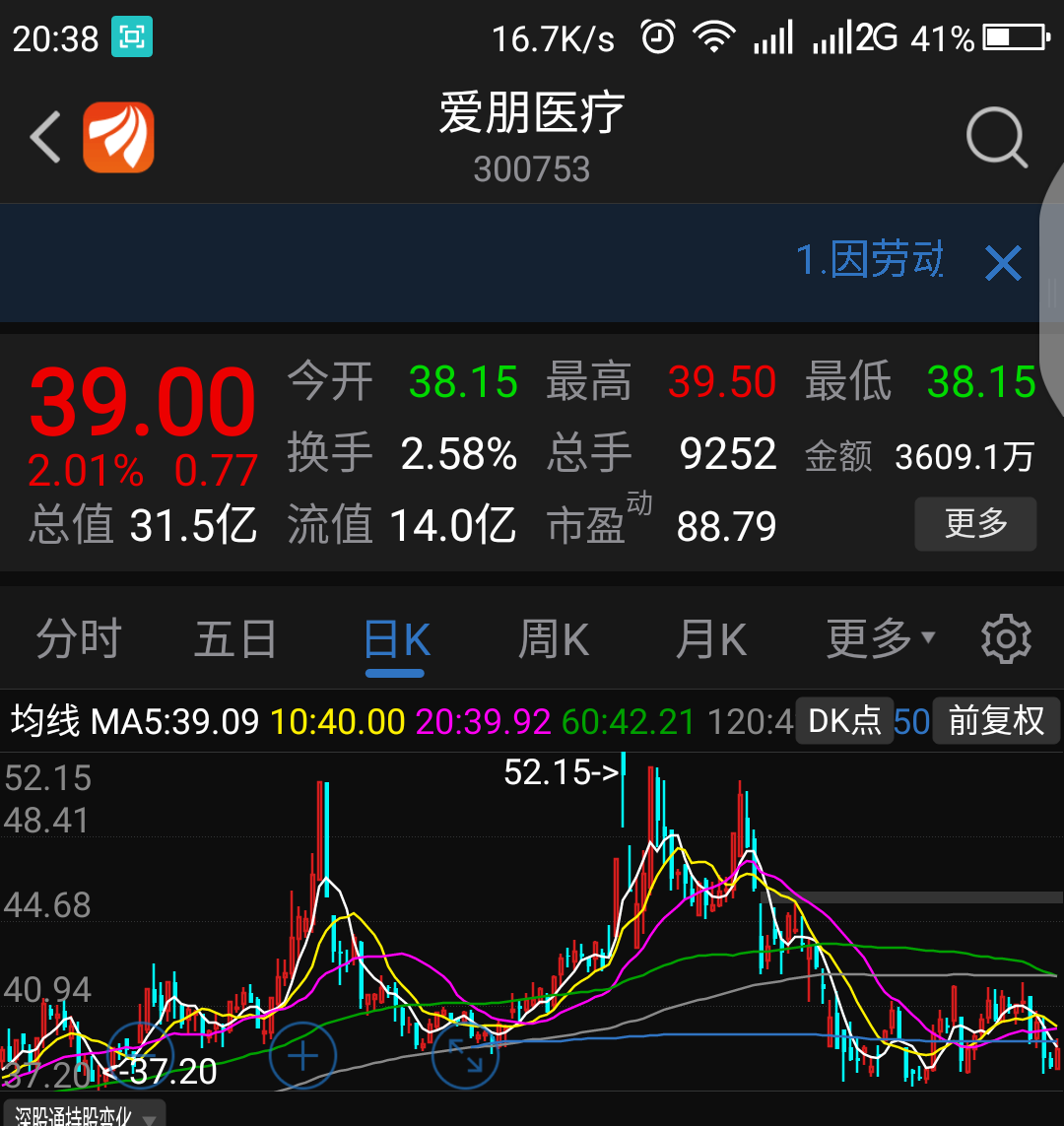
Task: Switch to the 分时 intraday tab
Action: 77,638
